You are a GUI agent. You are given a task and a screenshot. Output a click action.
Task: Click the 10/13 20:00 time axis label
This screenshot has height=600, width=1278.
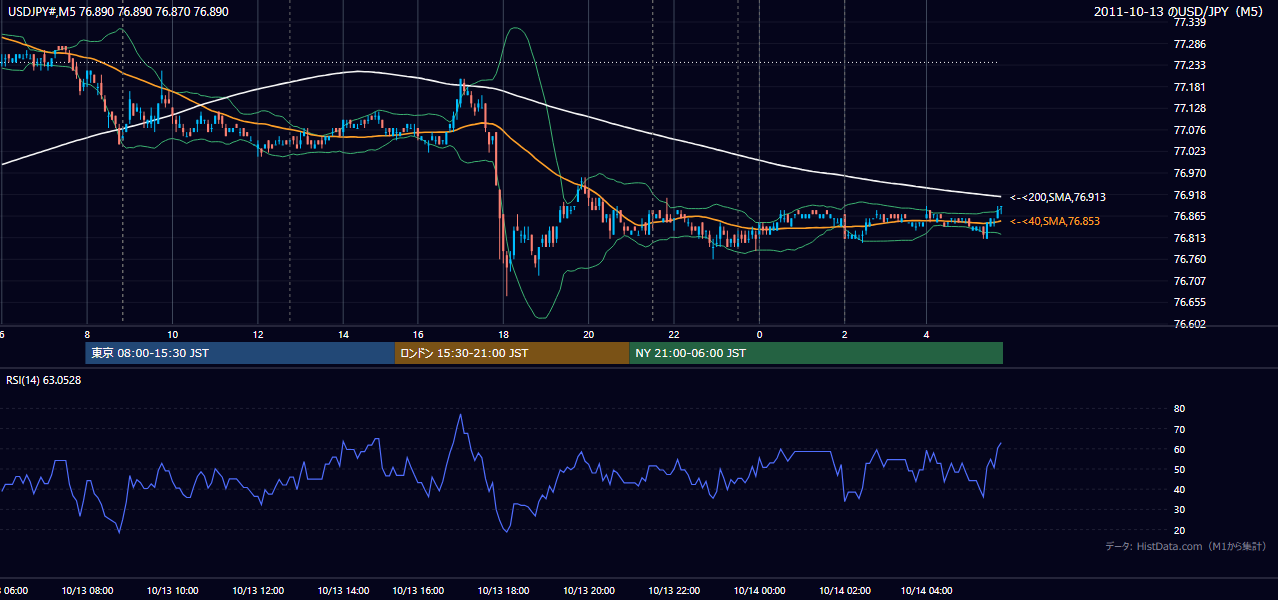click(x=588, y=590)
